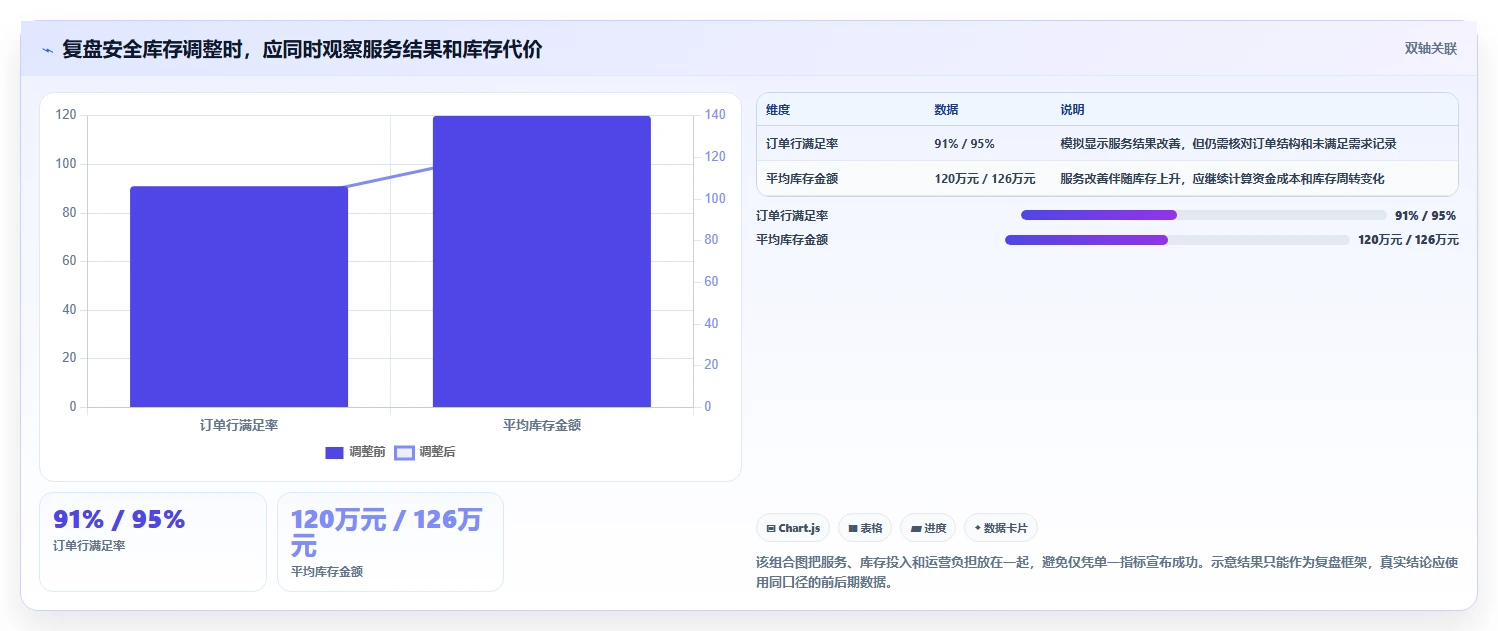Click the 91% / 95% progress value

coord(1425,215)
